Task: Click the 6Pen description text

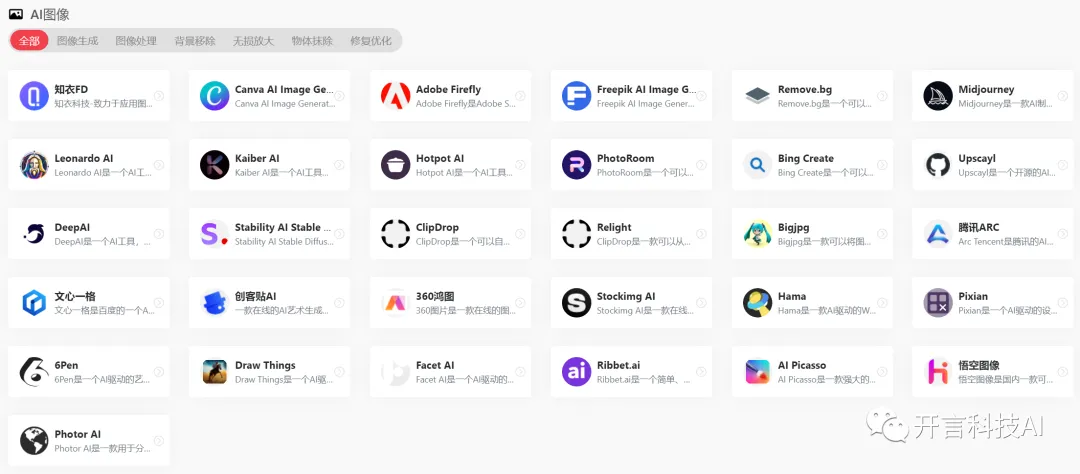Action: [x=103, y=380]
